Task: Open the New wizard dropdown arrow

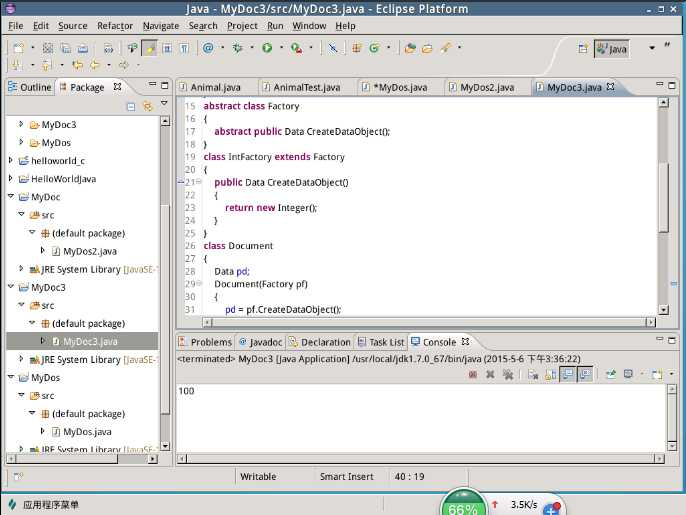Action: coord(32,48)
